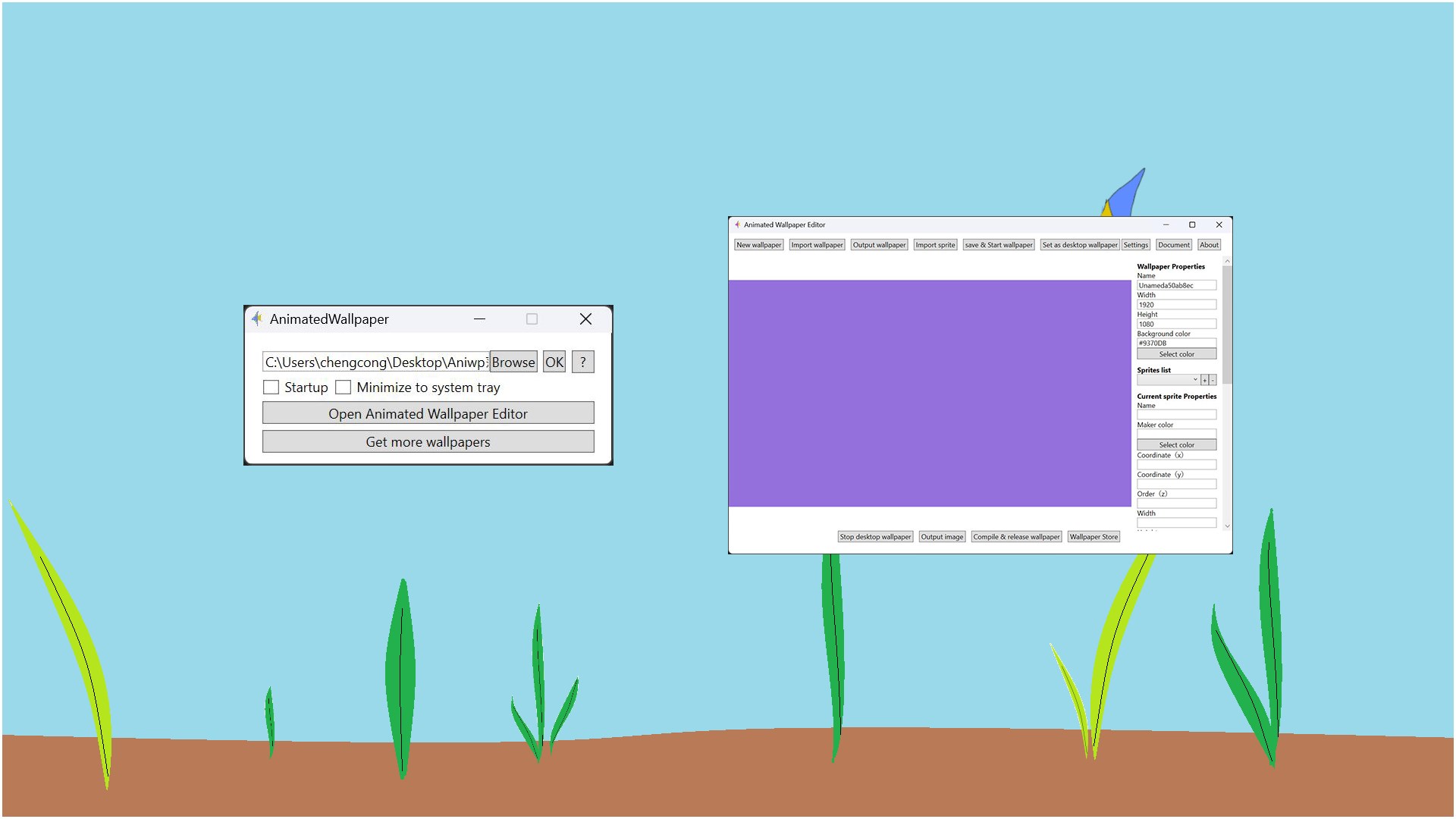Image resolution: width=1456 pixels, height=819 pixels.
Task: Select color for Background color
Action: (x=1176, y=354)
